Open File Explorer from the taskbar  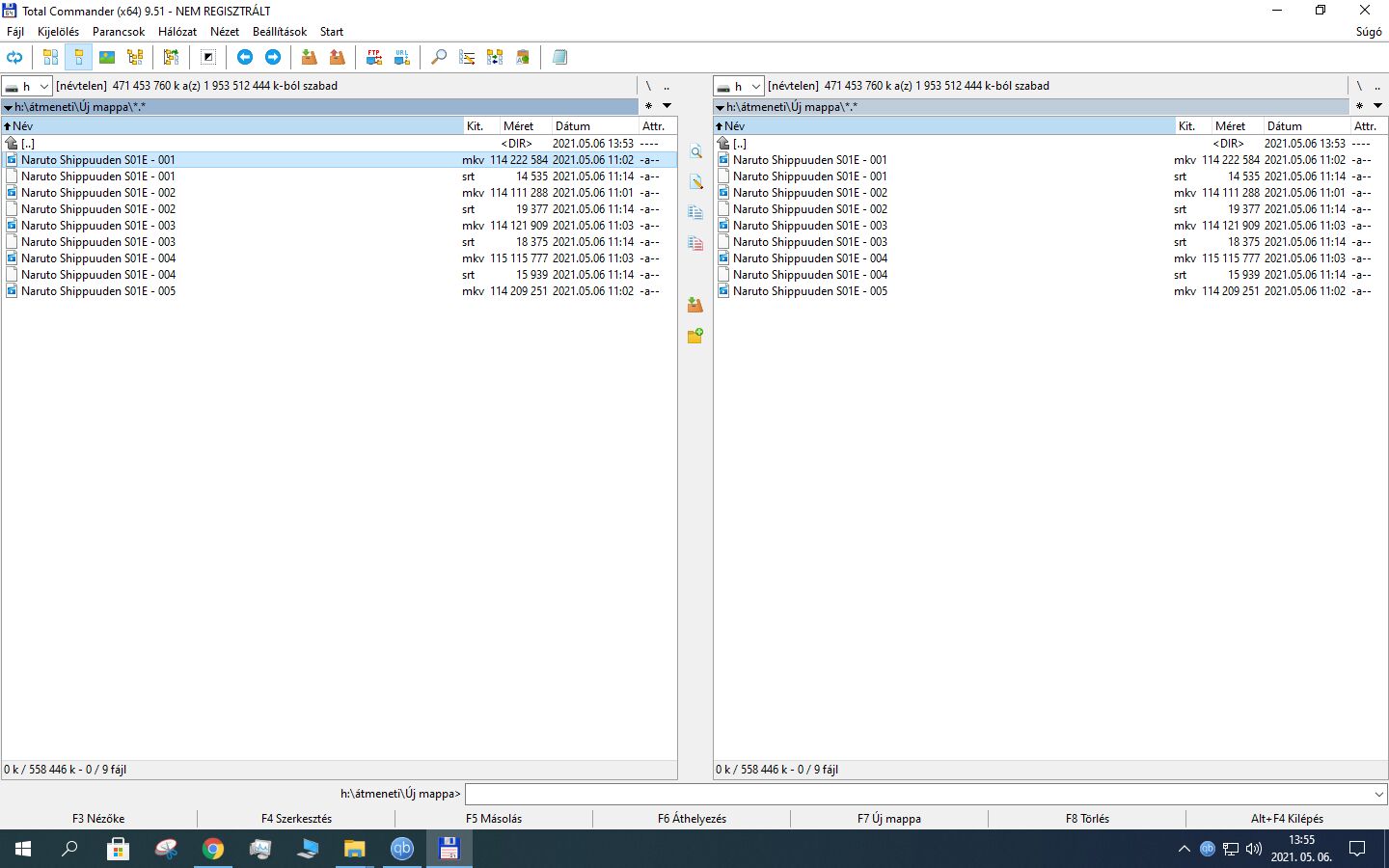(355, 849)
